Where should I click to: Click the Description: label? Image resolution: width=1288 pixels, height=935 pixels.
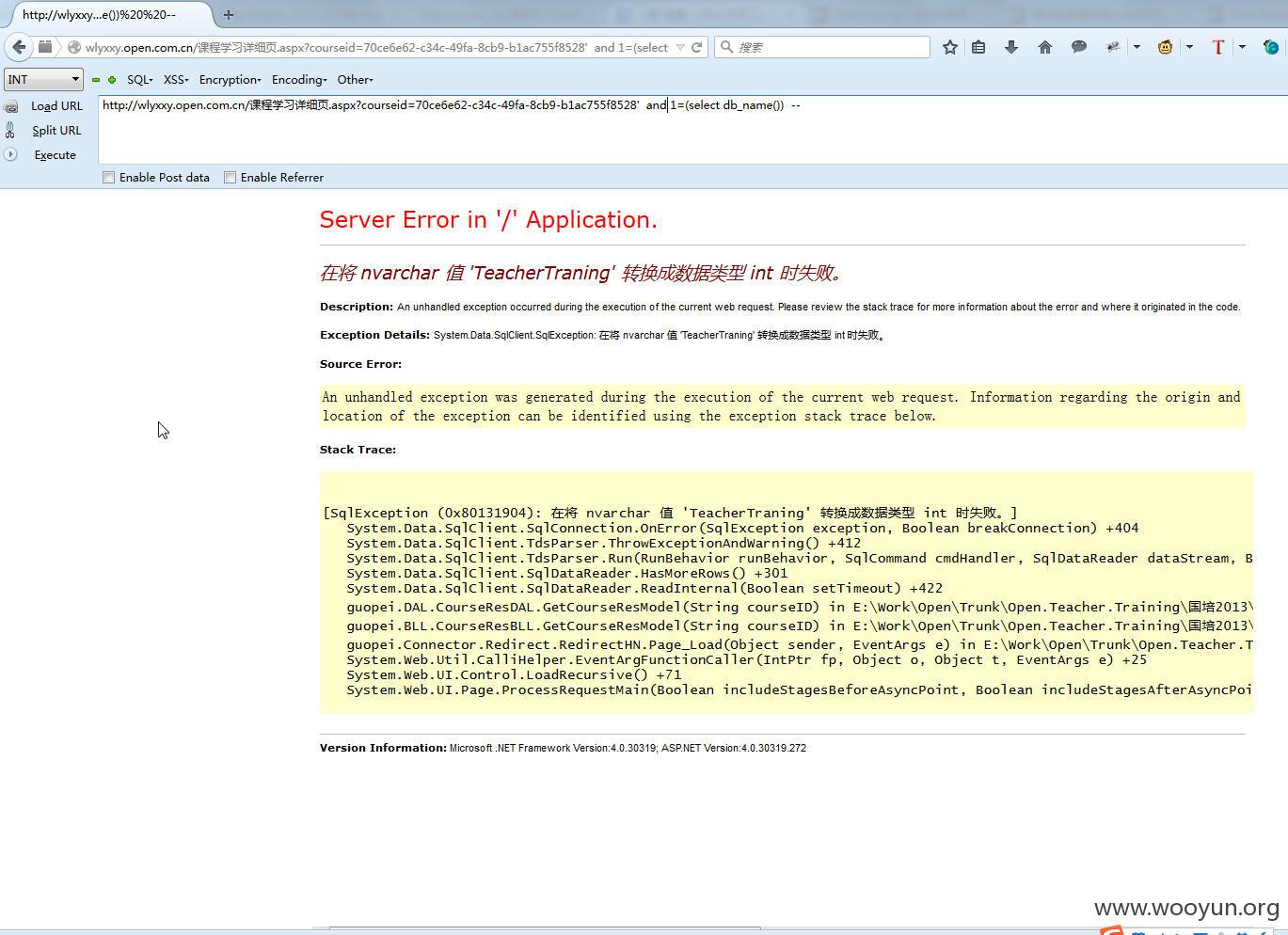357,307
